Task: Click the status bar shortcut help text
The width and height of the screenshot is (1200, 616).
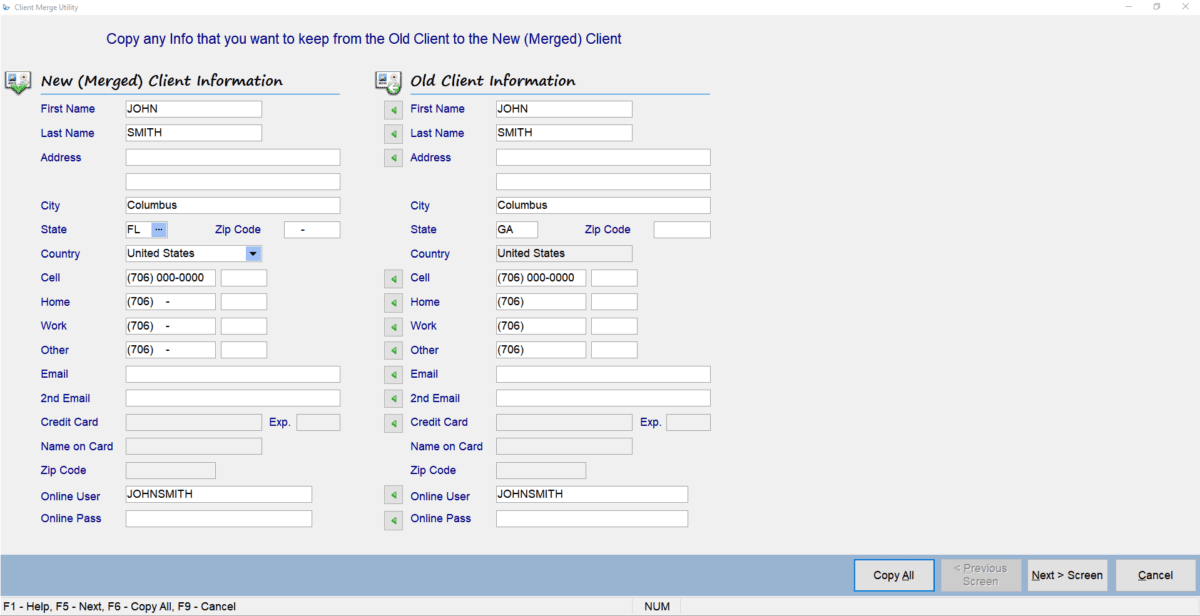Action: 119,606
